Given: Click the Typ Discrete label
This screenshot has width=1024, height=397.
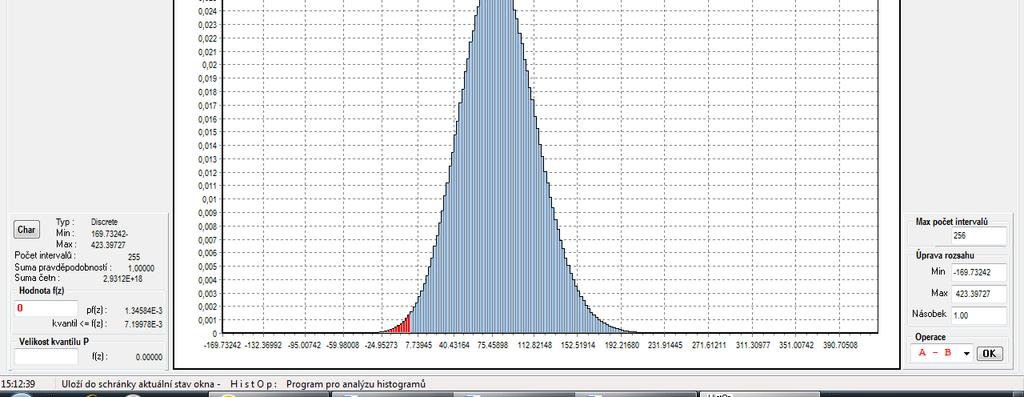Looking at the screenshot, I should [104, 222].
